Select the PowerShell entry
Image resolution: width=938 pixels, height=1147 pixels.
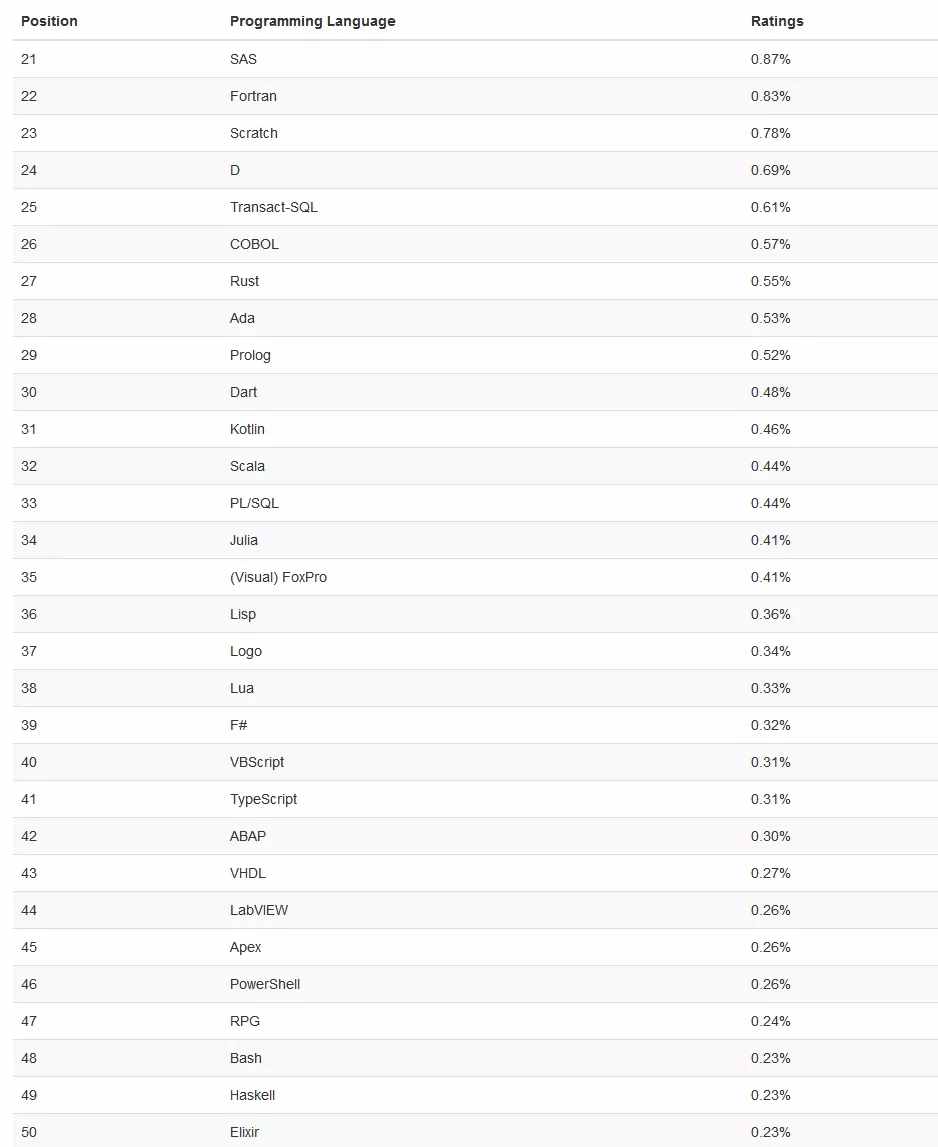[x=265, y=984]
